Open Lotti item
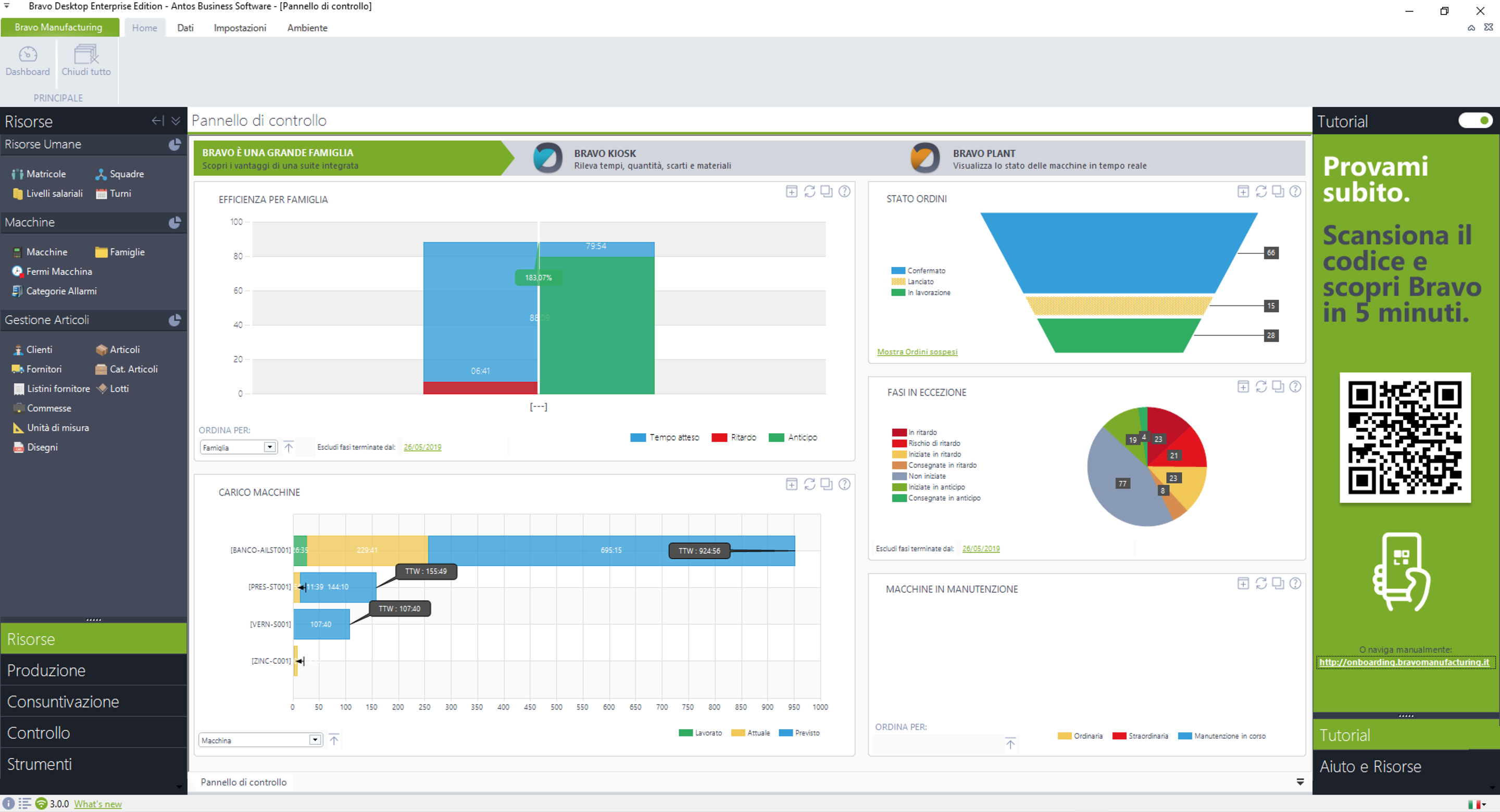1500x812 pixels. [113, 388]
